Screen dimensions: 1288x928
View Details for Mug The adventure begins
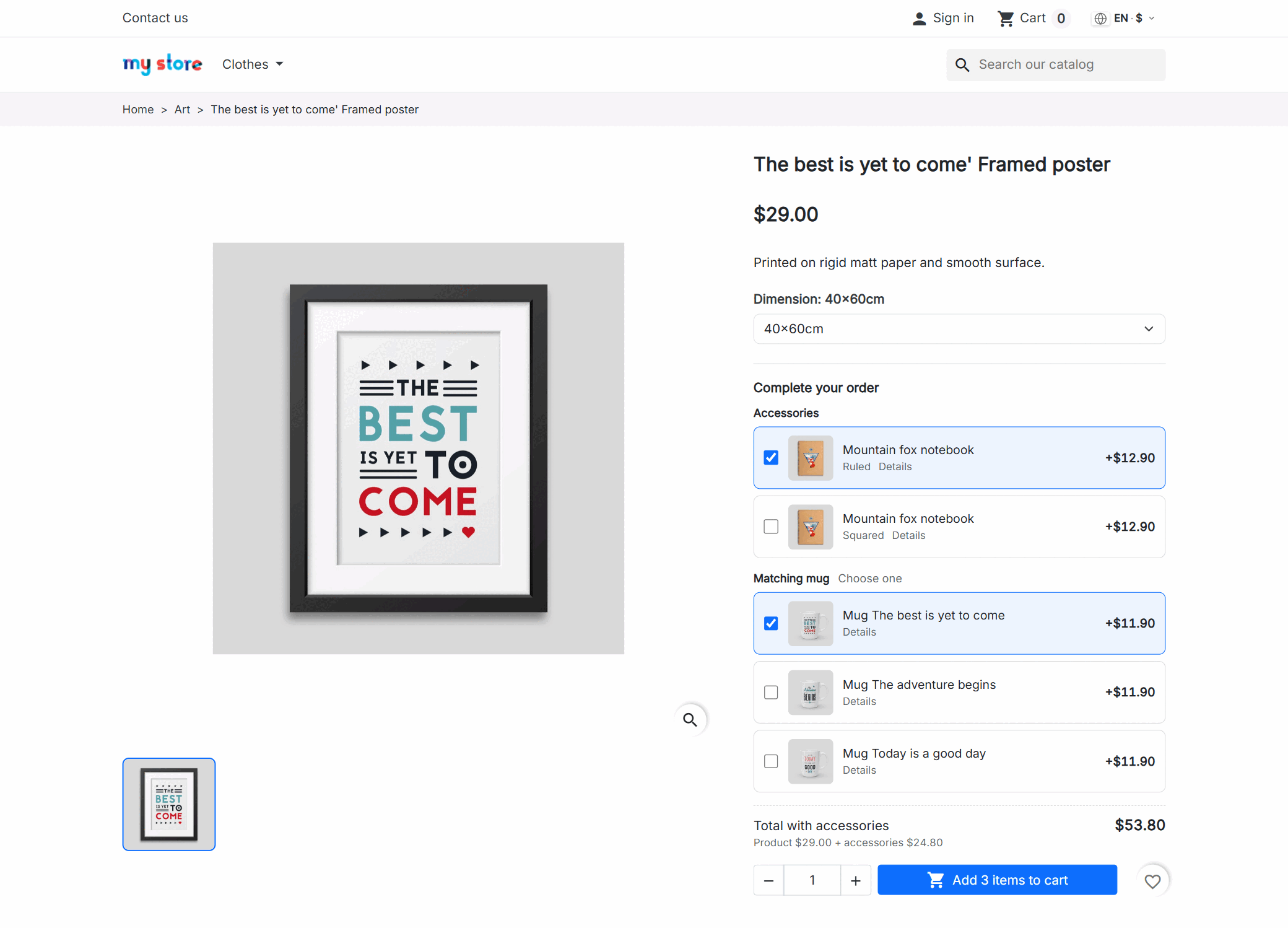859,702
